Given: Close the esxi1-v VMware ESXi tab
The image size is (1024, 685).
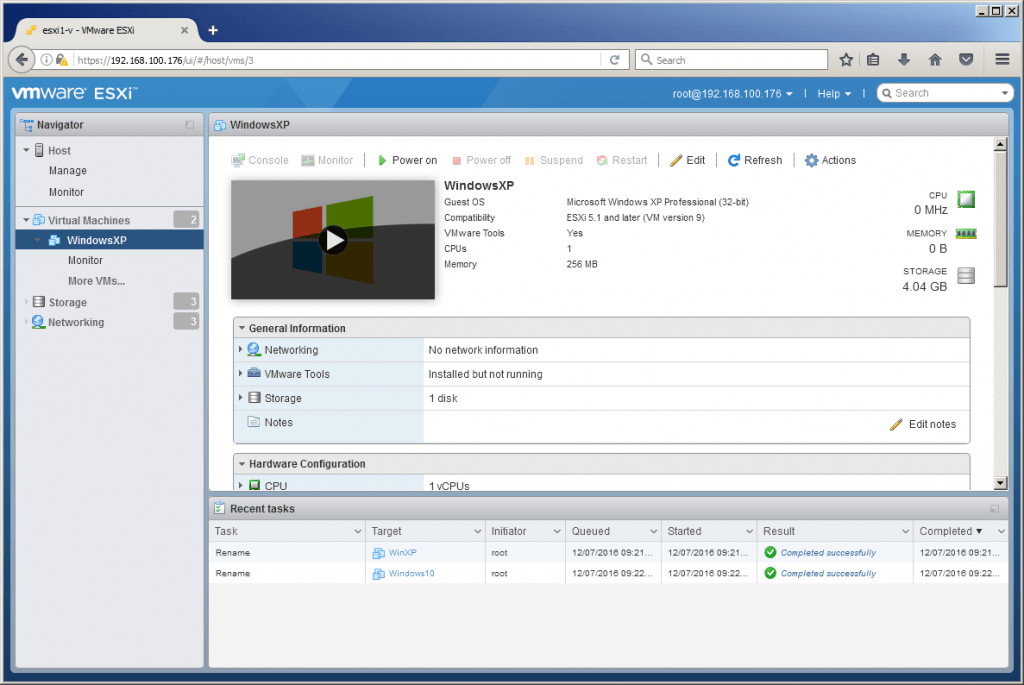Looking at the screenshot, I should click(x=184, y=30).
